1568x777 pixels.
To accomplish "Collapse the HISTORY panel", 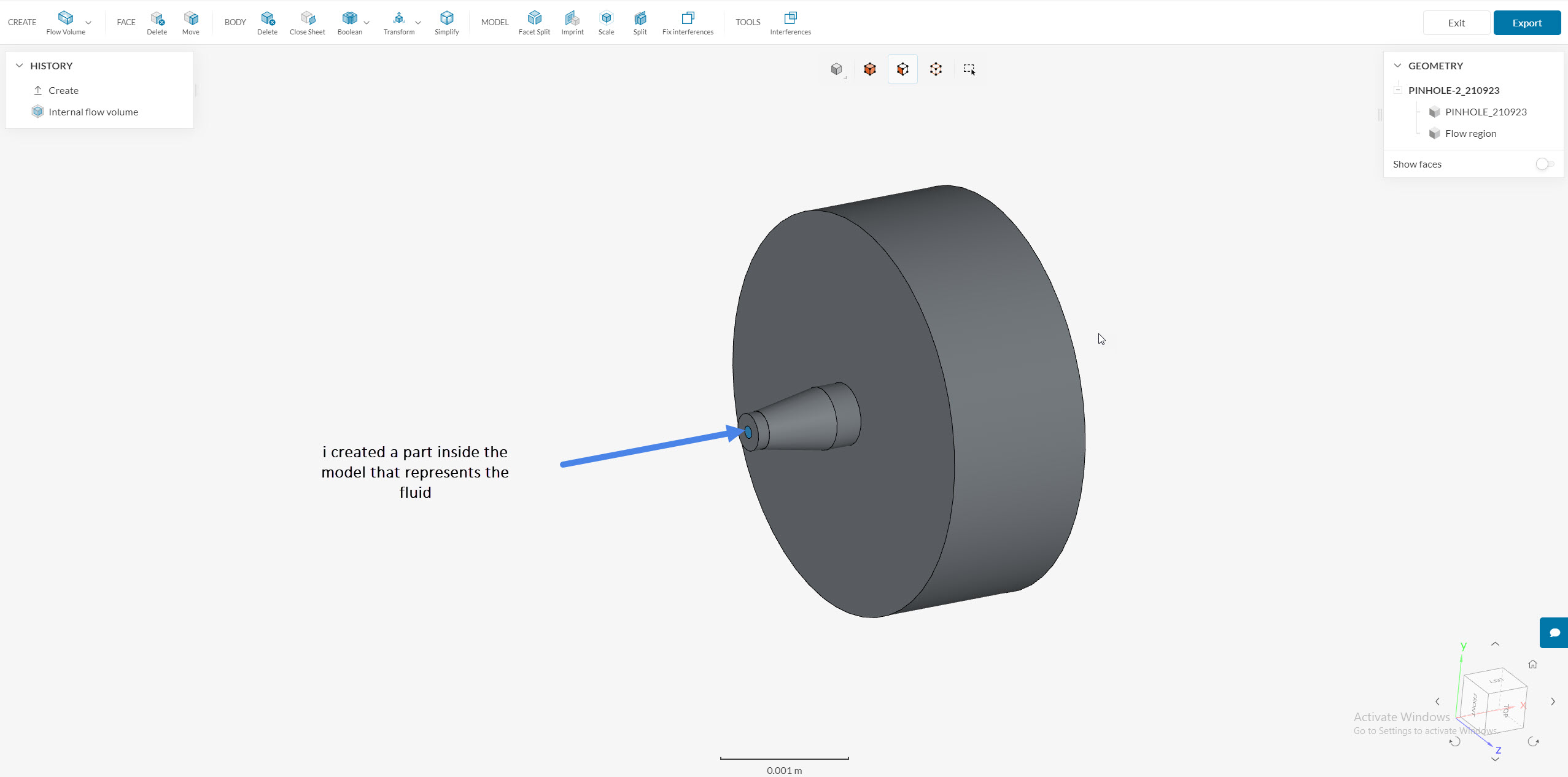I will pyautogui.click(x=19, y=66).
